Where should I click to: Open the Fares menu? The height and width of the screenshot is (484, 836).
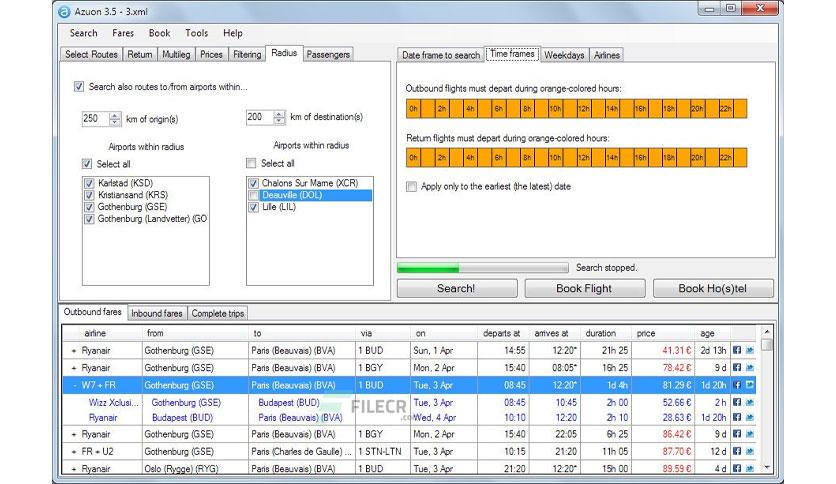coord(123,33)
